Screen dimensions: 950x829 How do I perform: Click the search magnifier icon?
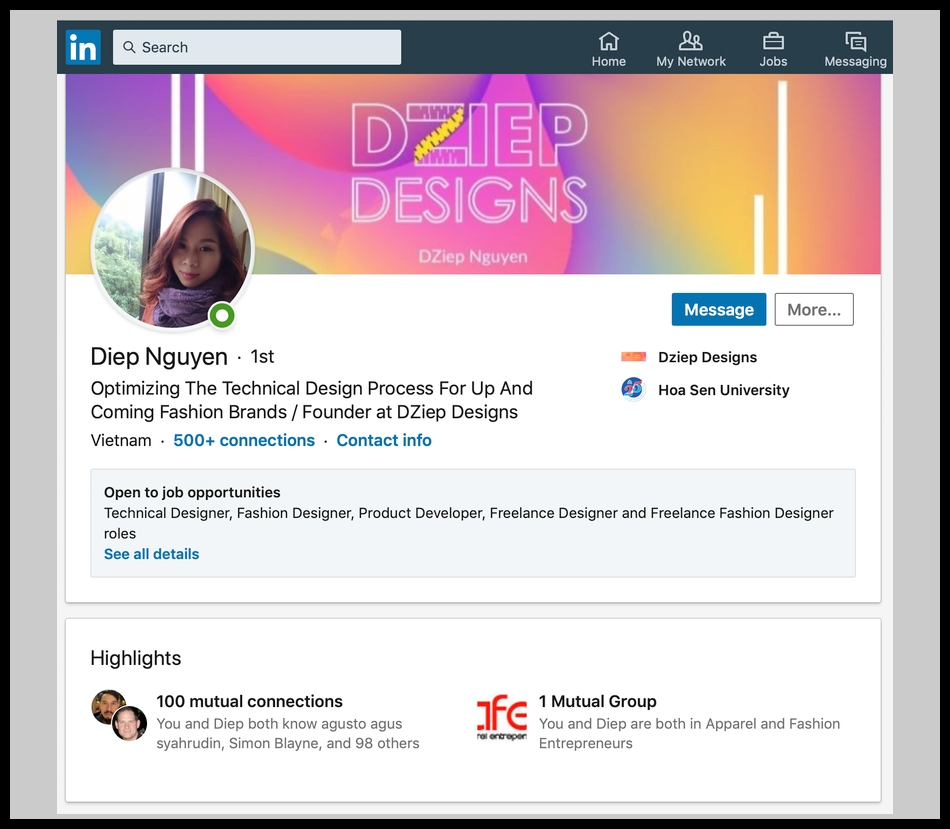click(x=129, y=47)
